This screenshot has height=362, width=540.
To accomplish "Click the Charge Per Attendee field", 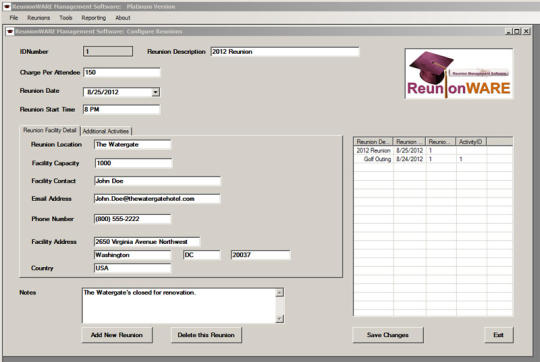I will (x=122, y=72).
